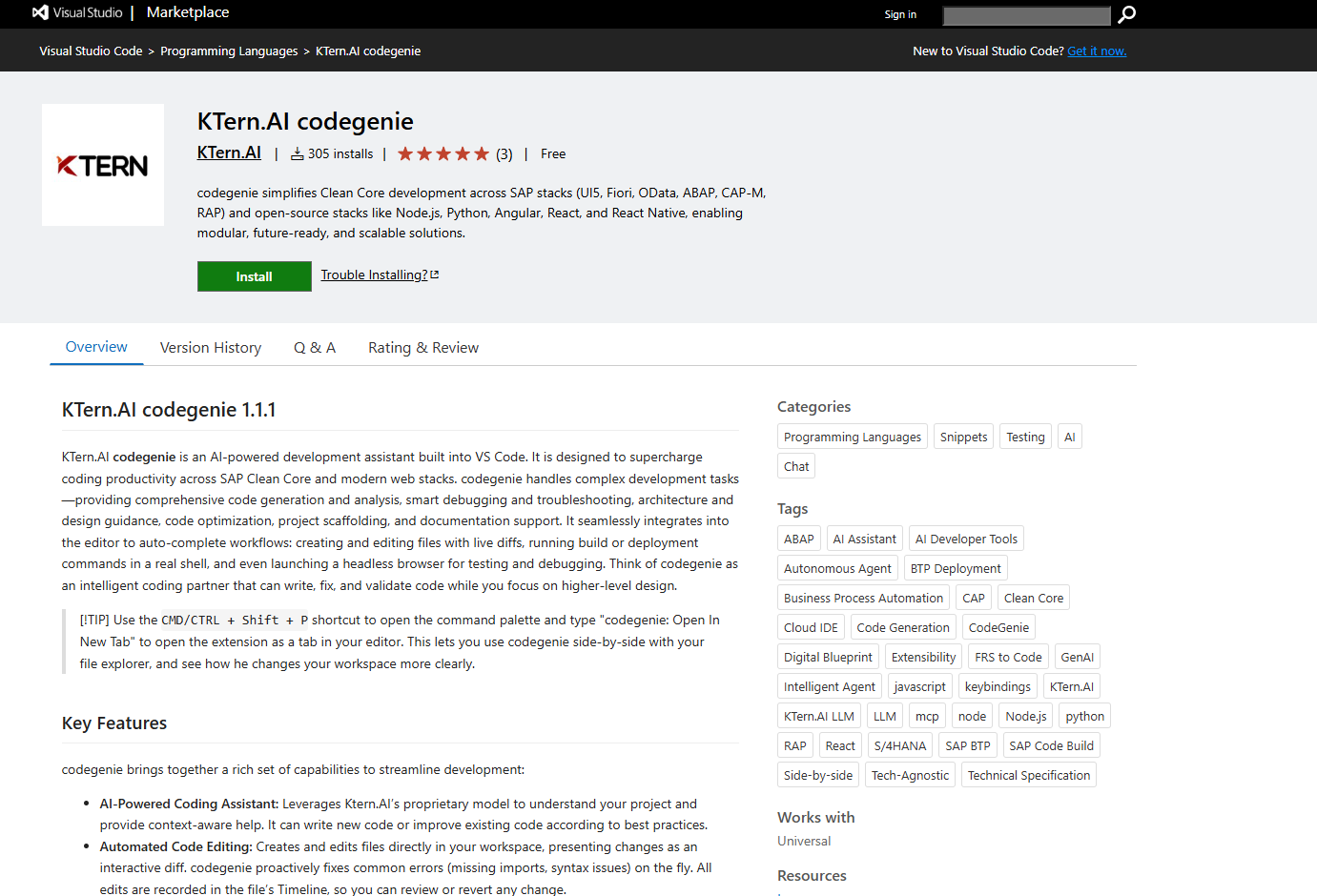Select the Overview tab
This screenshot has width=1317, height=896.
click(x=96, y=347)
